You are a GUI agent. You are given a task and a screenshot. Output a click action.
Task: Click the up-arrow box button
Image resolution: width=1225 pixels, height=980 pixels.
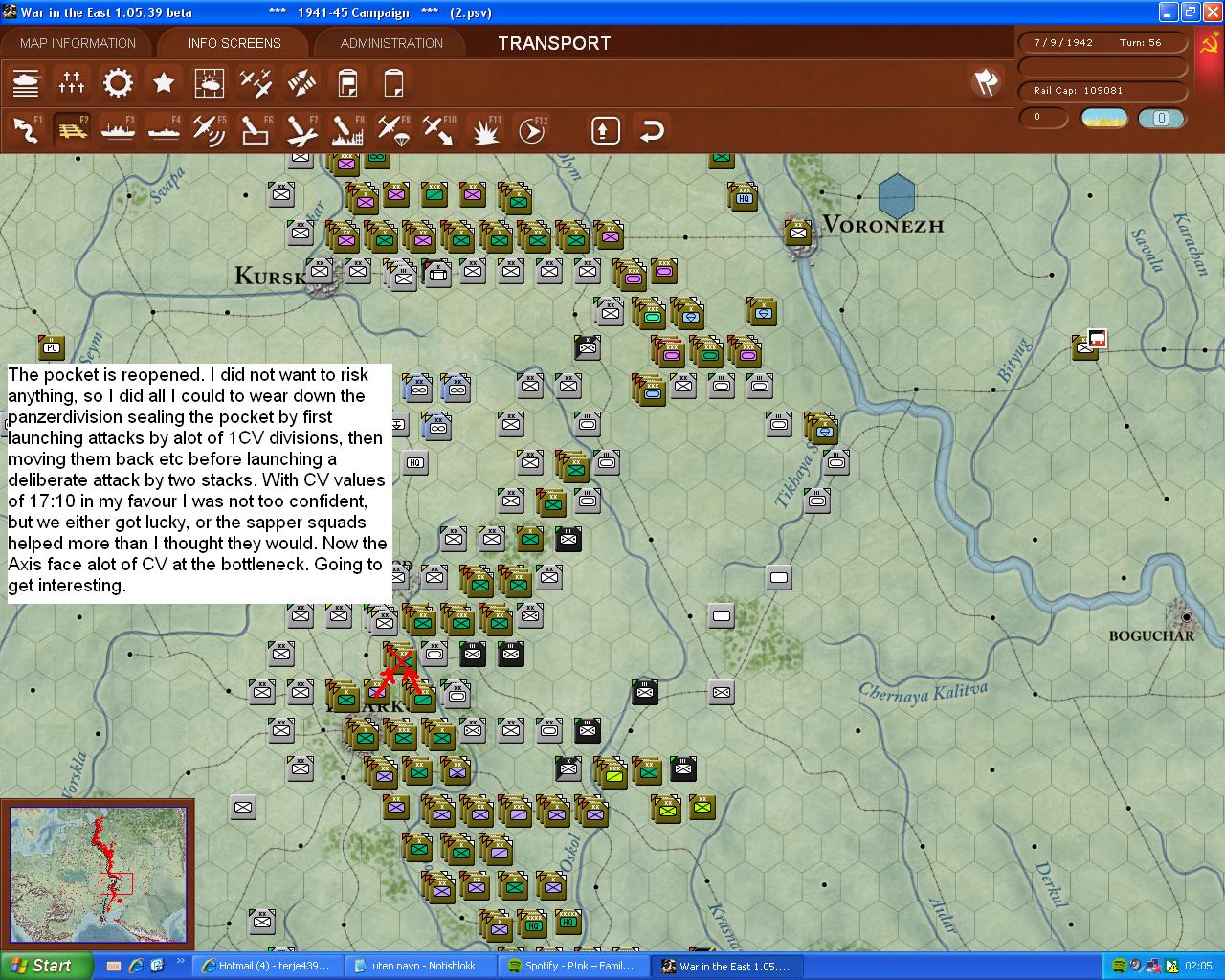605,130
